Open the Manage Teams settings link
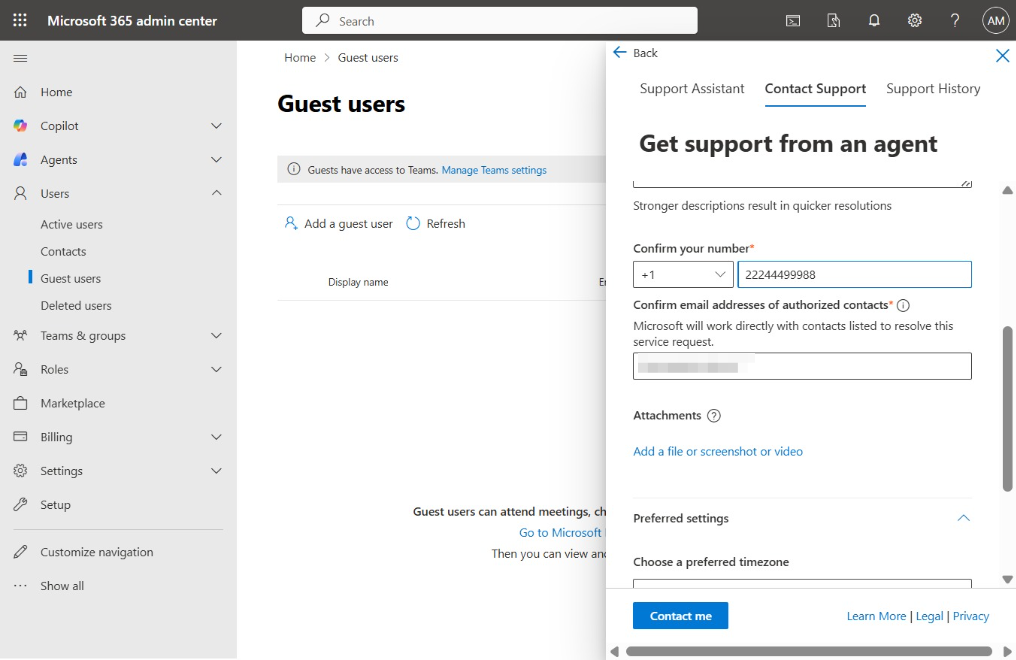Screen dimensions: 1016x660 (494, 170)
